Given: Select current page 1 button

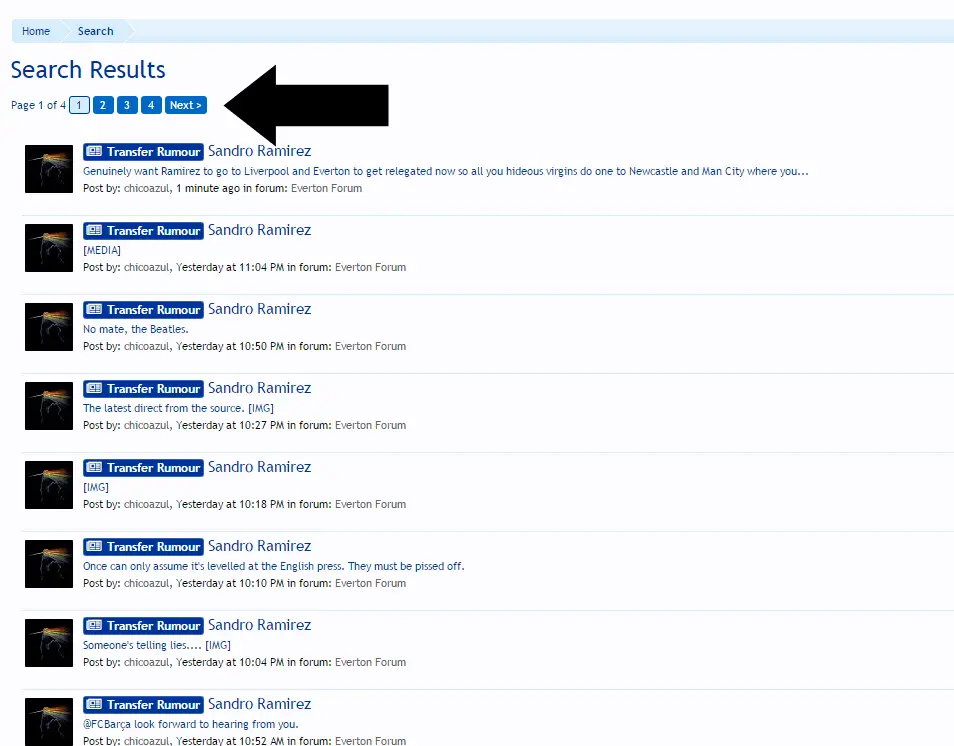Looking at the screenshot, I should (x=79, y=105).
